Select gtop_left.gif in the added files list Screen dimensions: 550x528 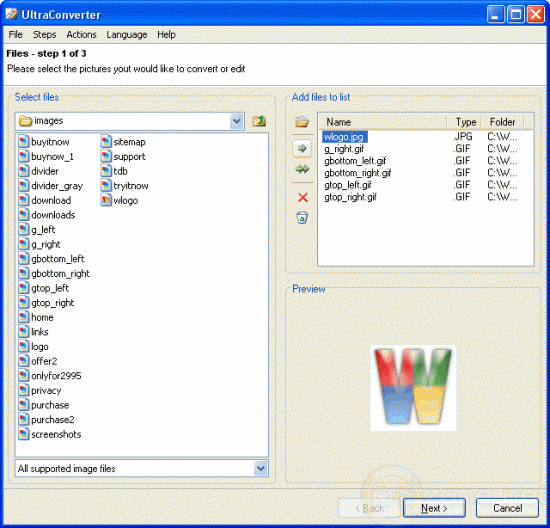click(348, 185)
